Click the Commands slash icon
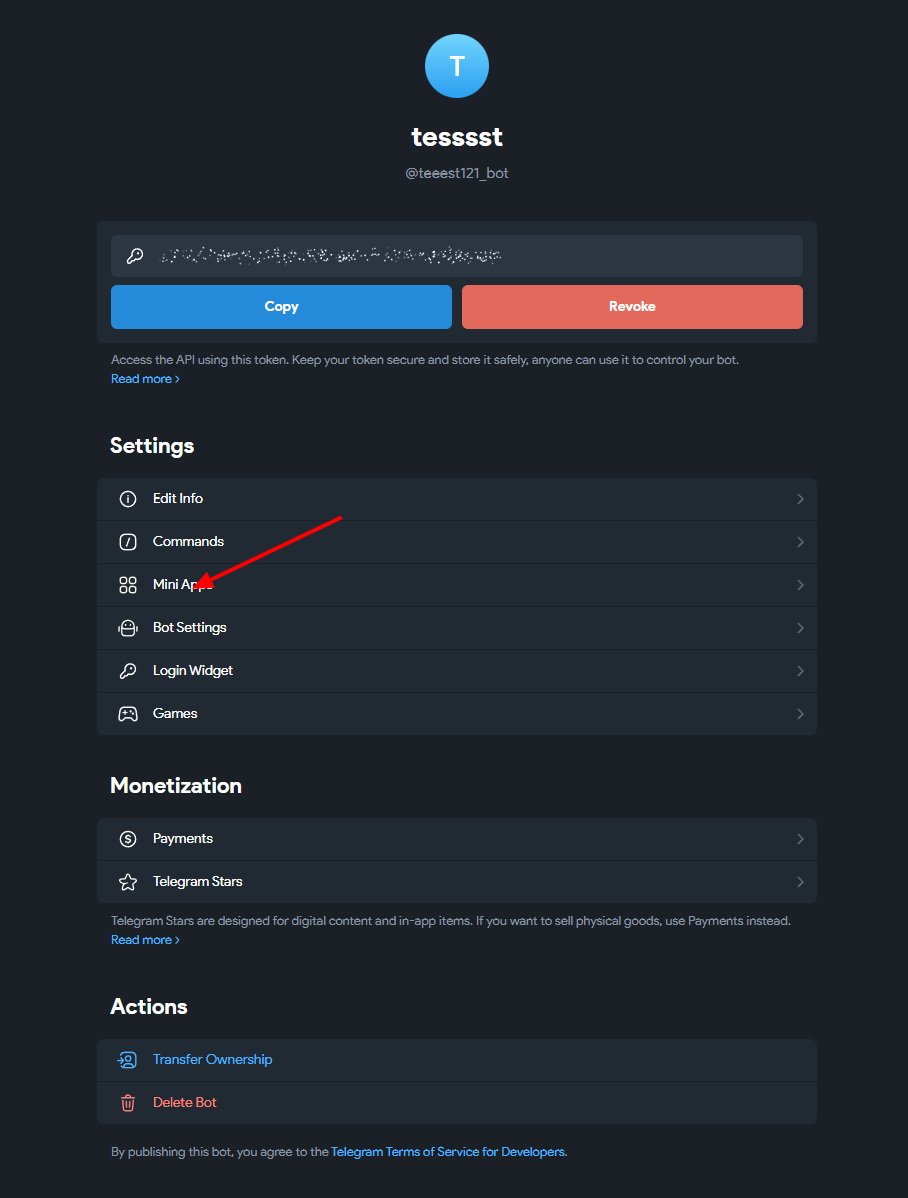The image size is (908, 1198). pyautogui.click(x=128, y=542)
